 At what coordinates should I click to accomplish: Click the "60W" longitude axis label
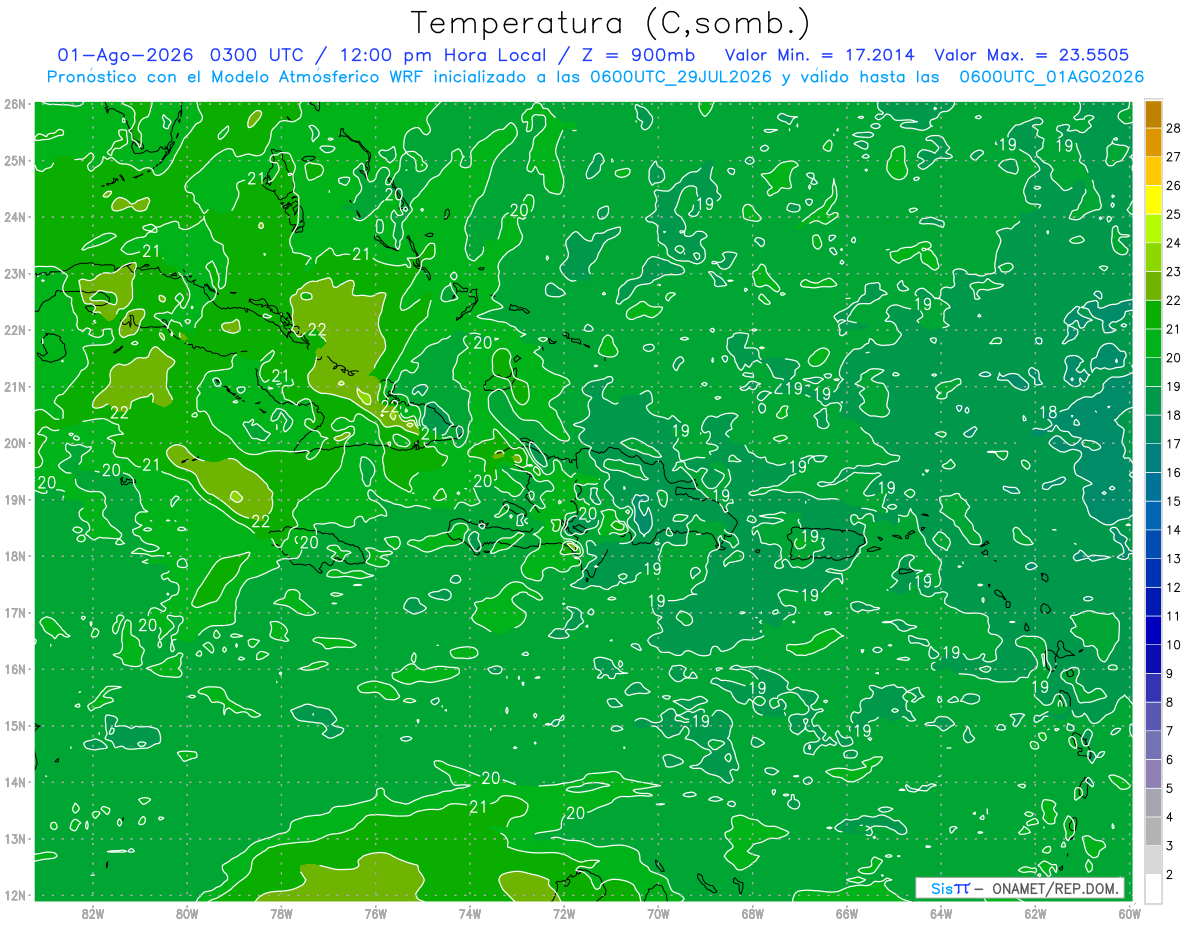tap(1130, 913)
